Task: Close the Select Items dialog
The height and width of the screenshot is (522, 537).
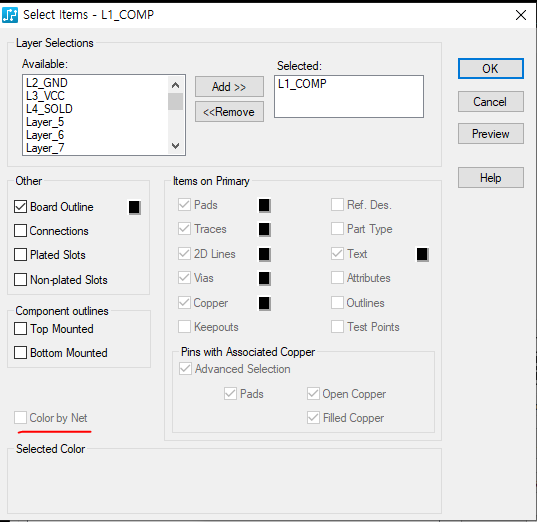Action: pos(521,15)
